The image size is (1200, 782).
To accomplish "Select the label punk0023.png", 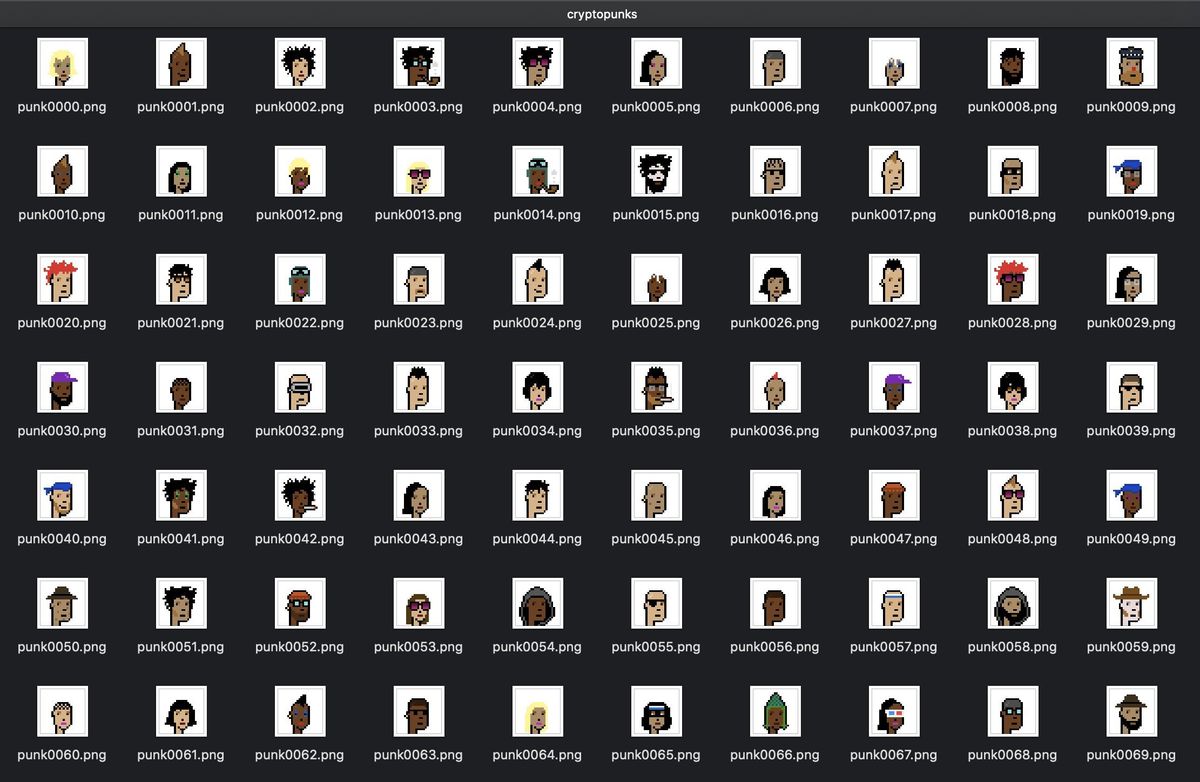I will click(418, 323).
